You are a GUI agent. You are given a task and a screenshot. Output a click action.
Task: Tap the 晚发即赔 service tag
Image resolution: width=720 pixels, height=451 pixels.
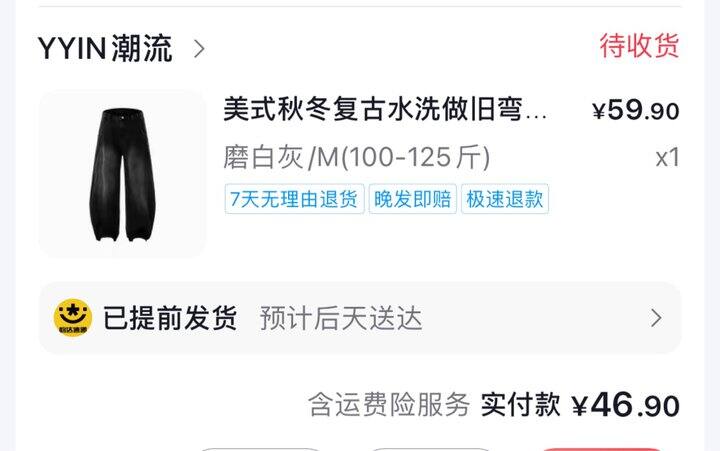coord(413,199)
